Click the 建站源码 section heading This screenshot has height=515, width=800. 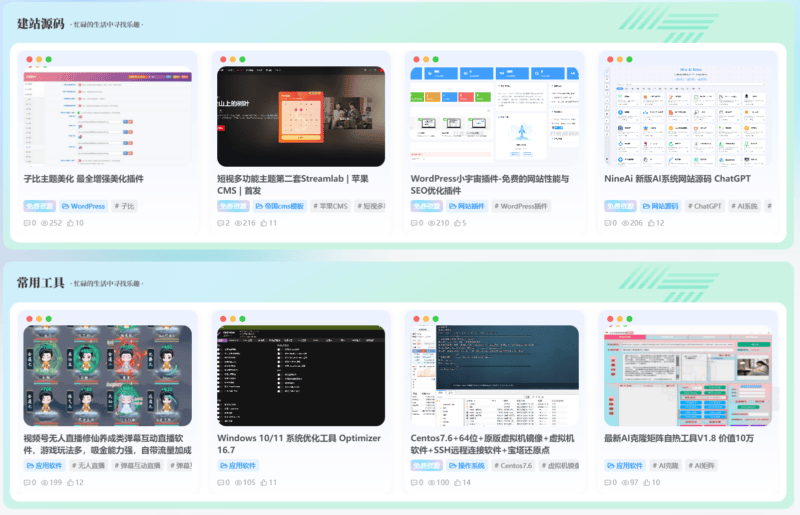tap(41, 24)
